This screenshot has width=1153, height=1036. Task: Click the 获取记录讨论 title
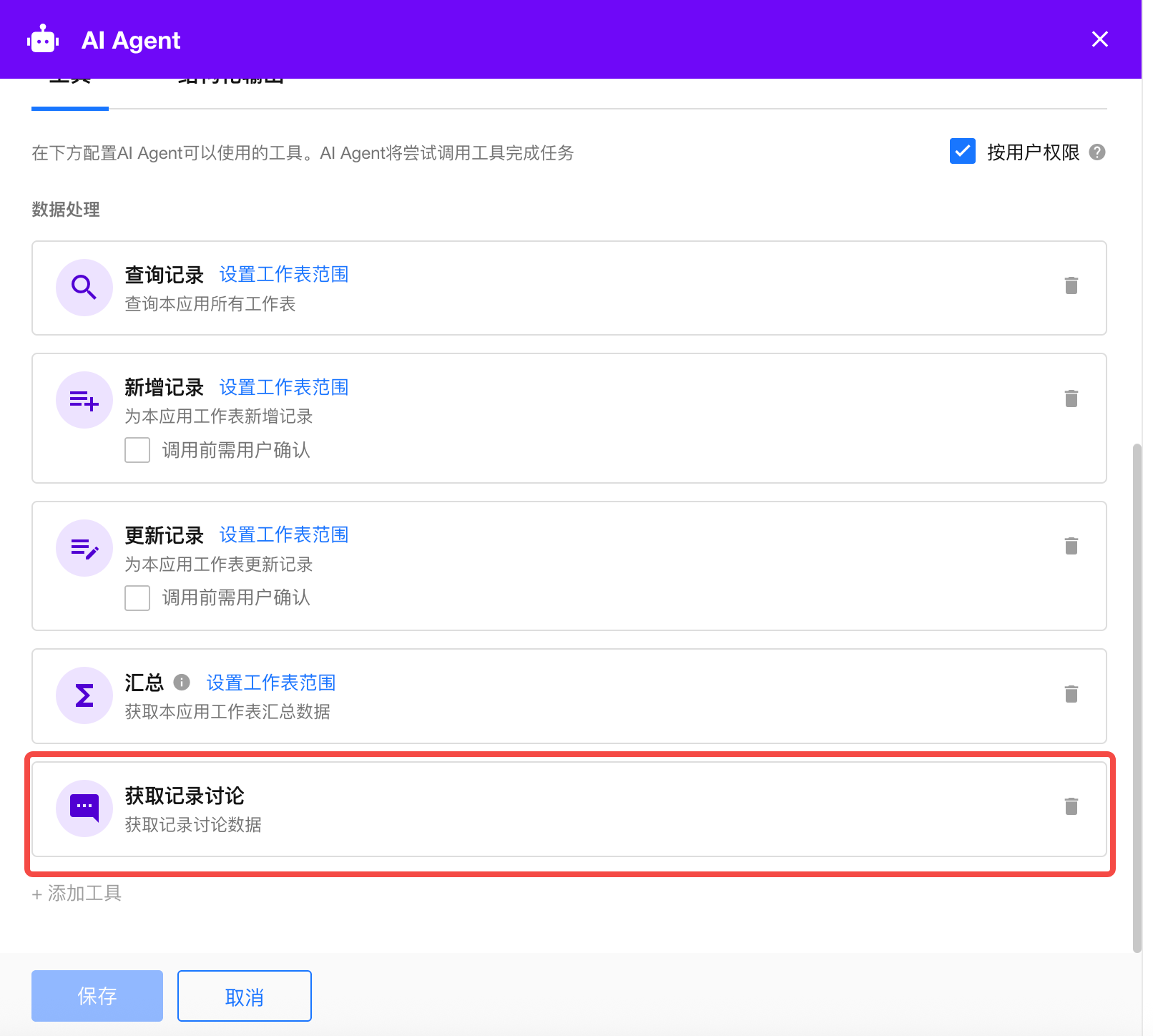[185, 796]
